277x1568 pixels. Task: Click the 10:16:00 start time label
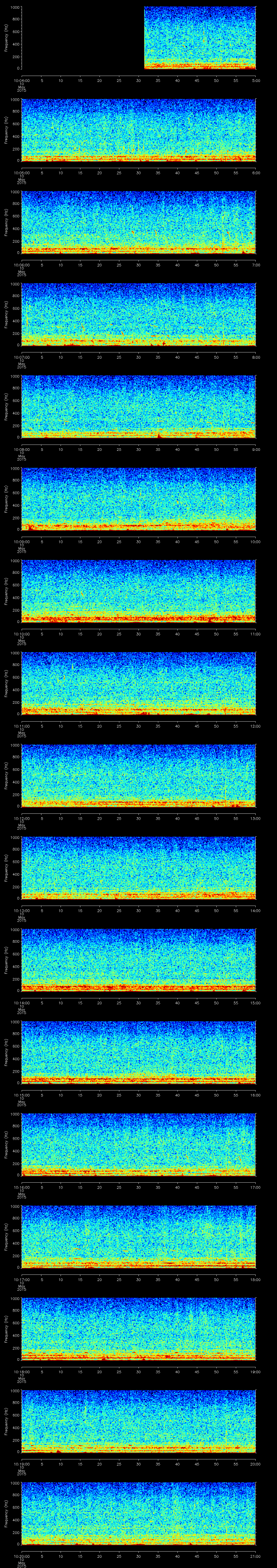pos(21,1187)
